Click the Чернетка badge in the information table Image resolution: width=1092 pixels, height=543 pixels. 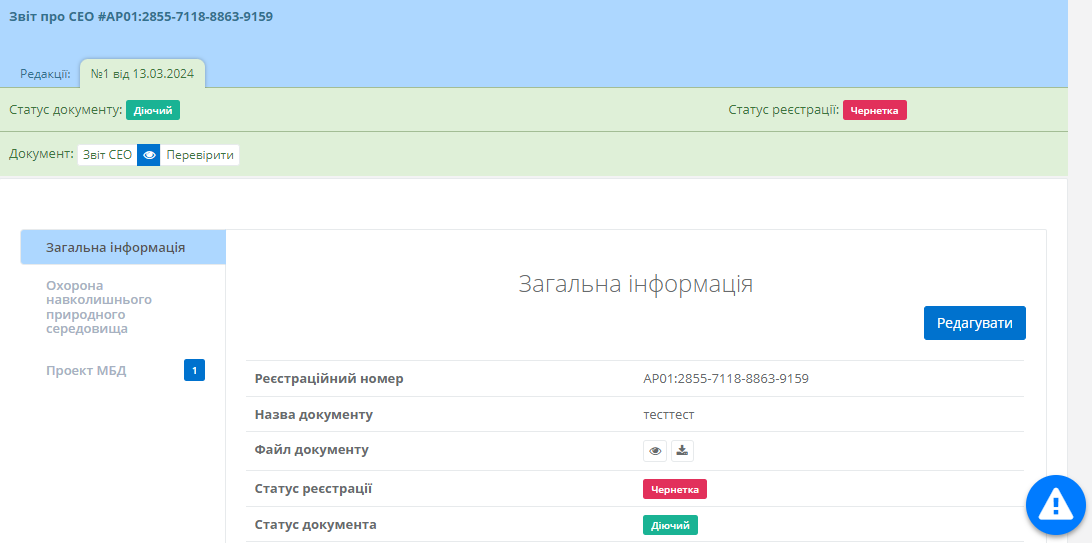click(x=674, y=489)
